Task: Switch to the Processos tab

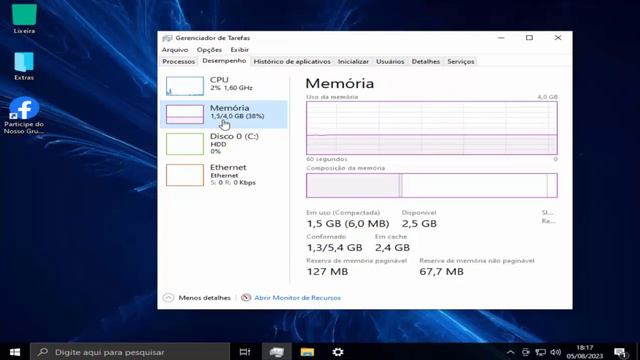Action: click(179, 62)
